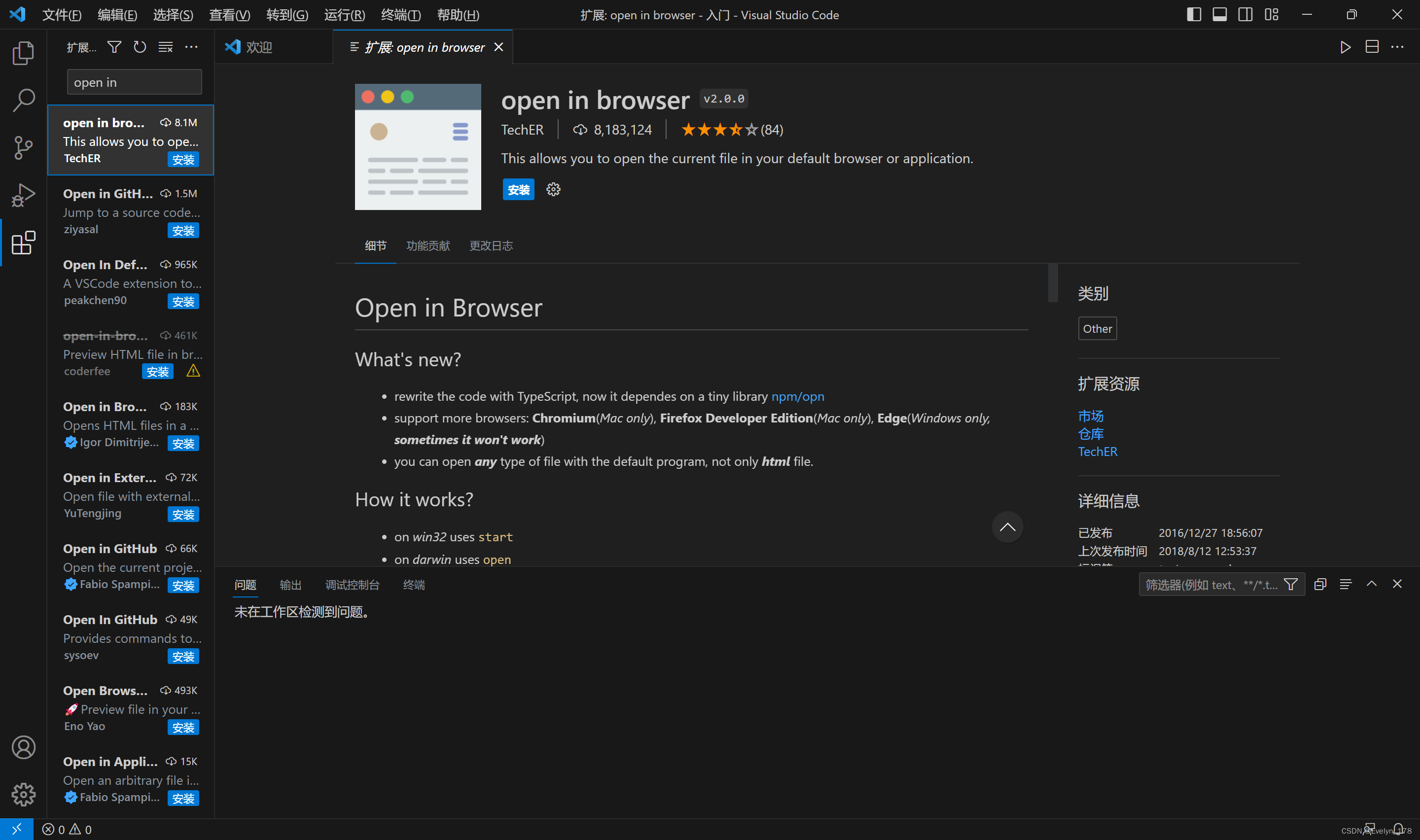Maximize the panel with the chevron-up icon
Screen dimensions: 1420x840
click(1371, 584)
